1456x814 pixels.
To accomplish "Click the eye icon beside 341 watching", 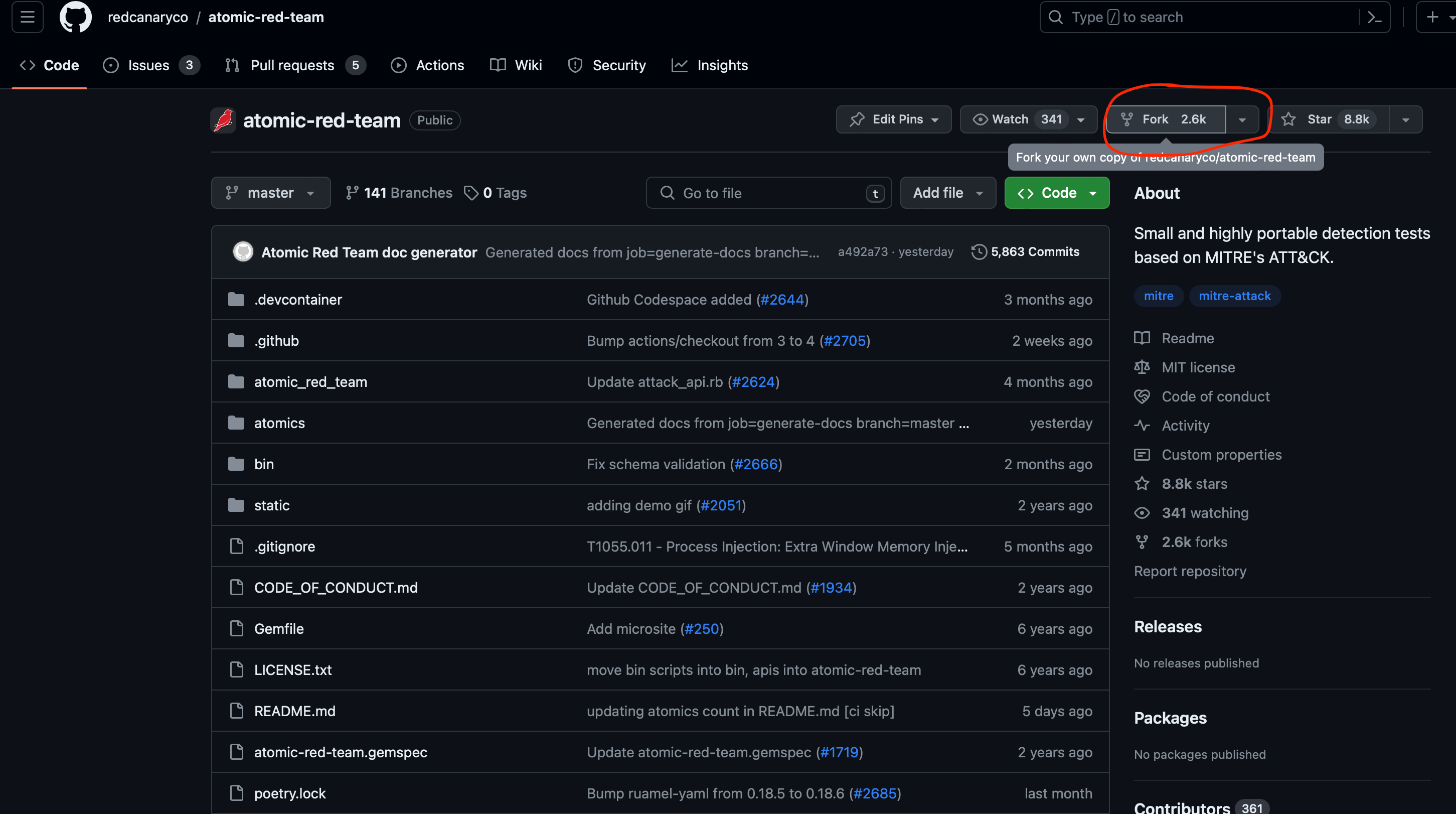I will (1142, 513).
